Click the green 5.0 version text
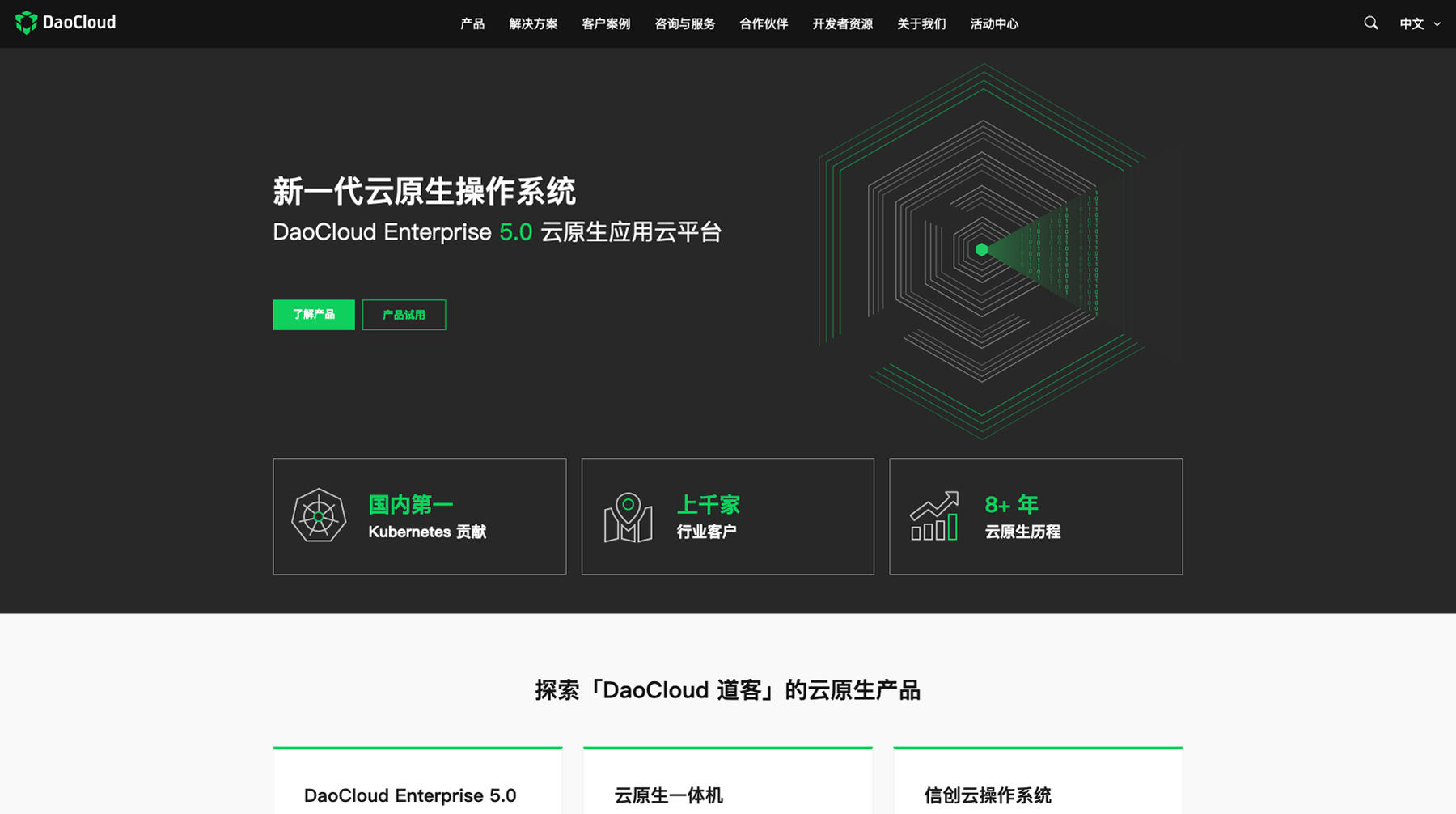This screenshot has height=814, width=1456. coord(515,232)
